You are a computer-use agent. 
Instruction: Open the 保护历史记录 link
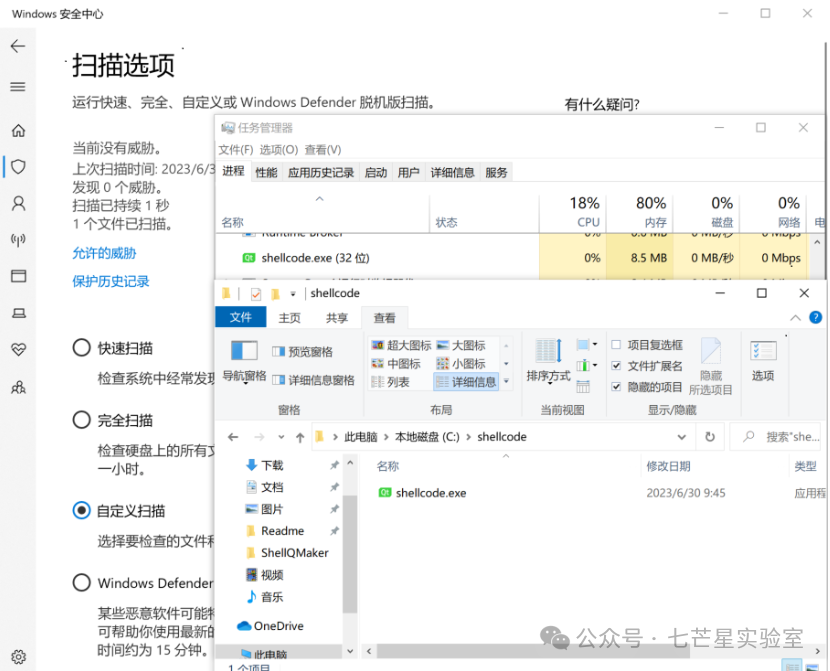point(111,282)
